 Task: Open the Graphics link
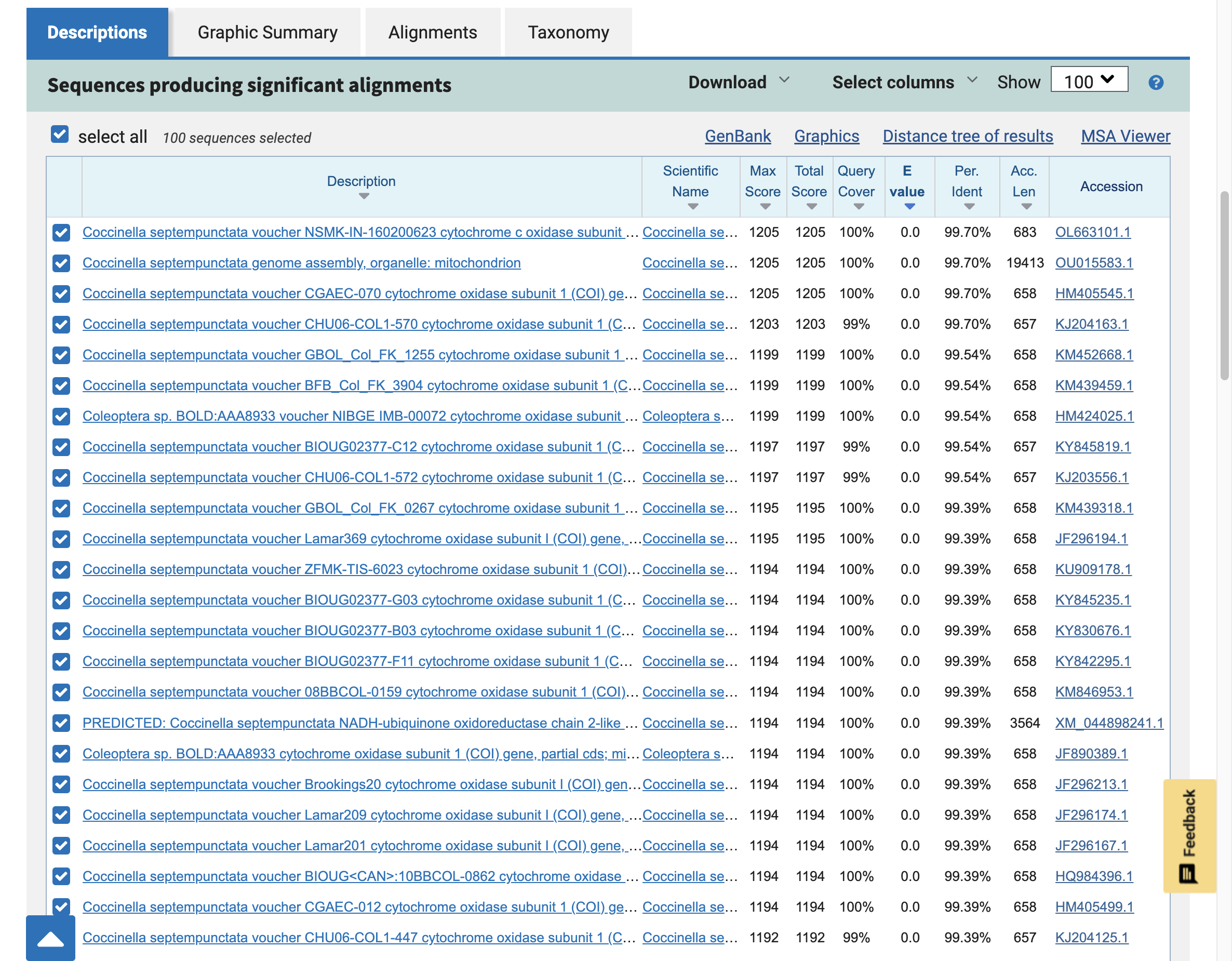coord(826,137)
